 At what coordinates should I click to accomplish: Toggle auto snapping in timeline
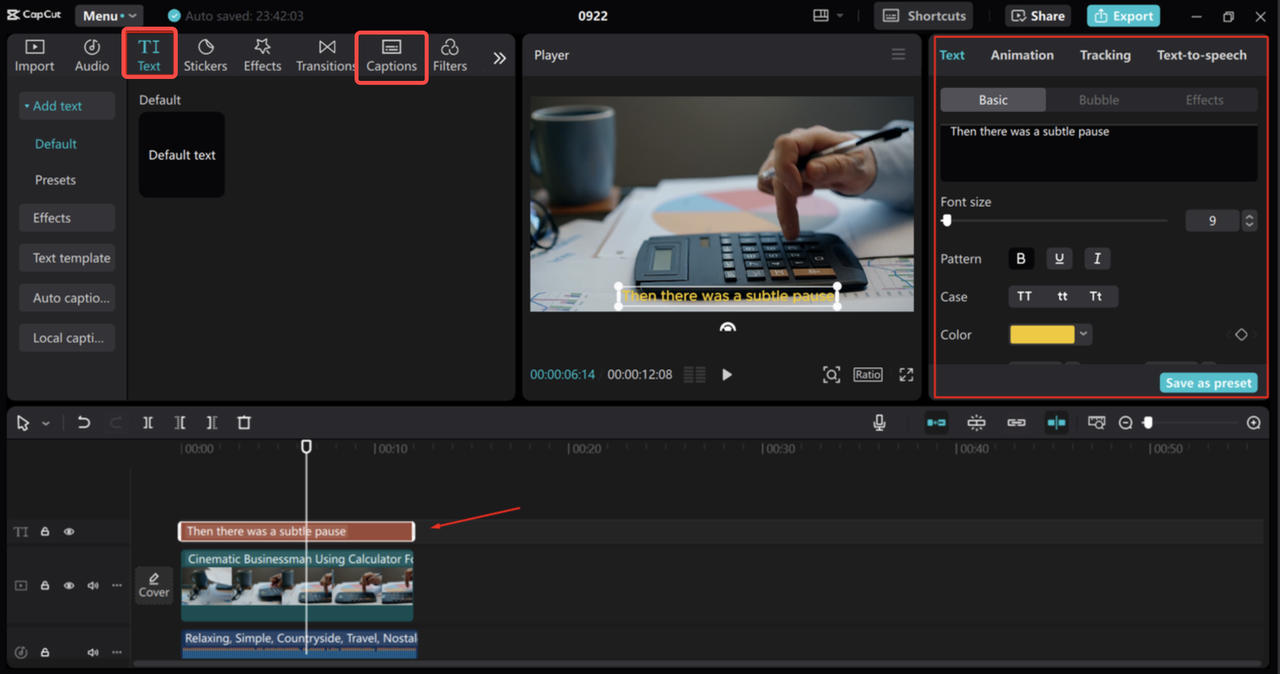point(976,423)
